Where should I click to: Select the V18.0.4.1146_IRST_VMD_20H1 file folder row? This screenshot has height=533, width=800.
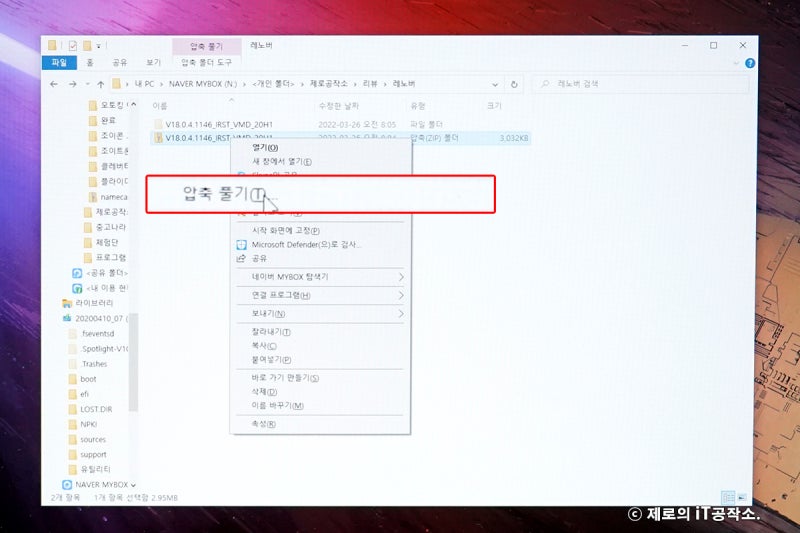pos(341,124)
